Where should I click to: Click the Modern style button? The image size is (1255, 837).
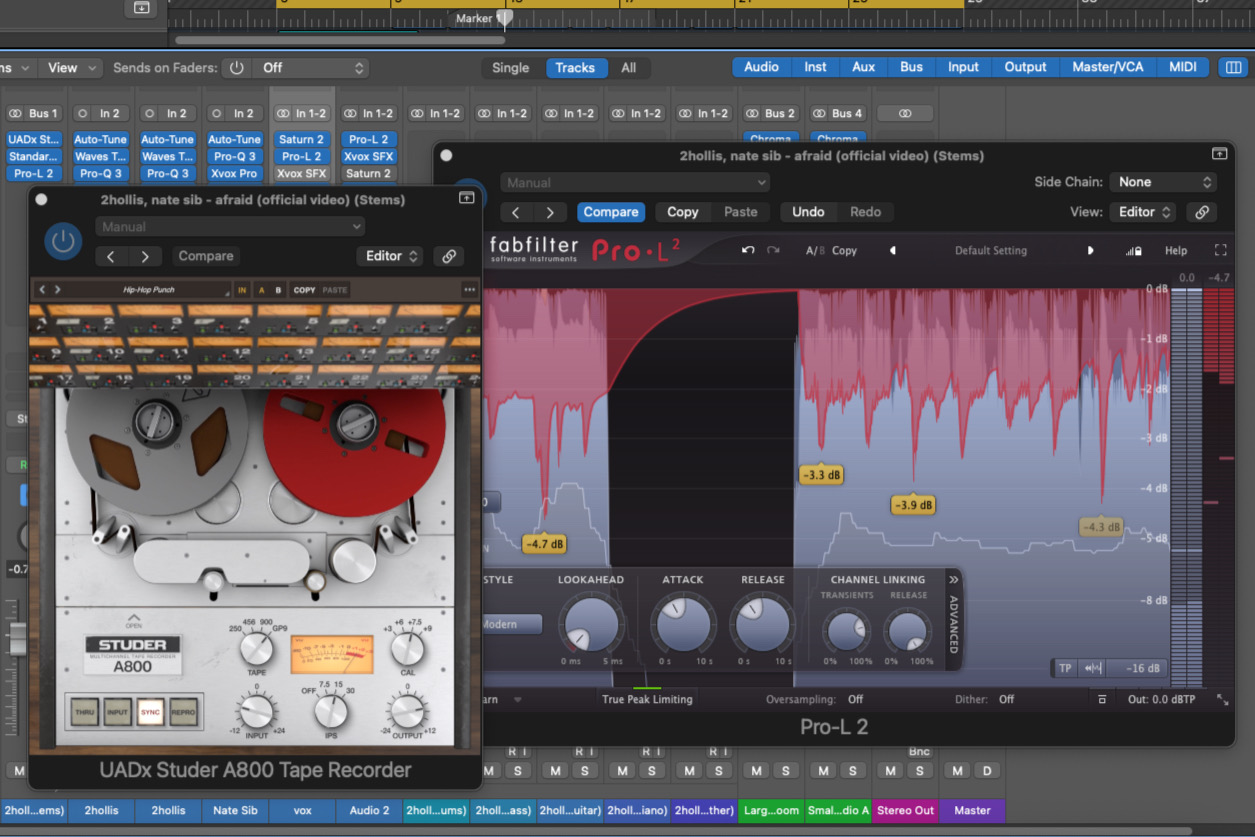511,624
